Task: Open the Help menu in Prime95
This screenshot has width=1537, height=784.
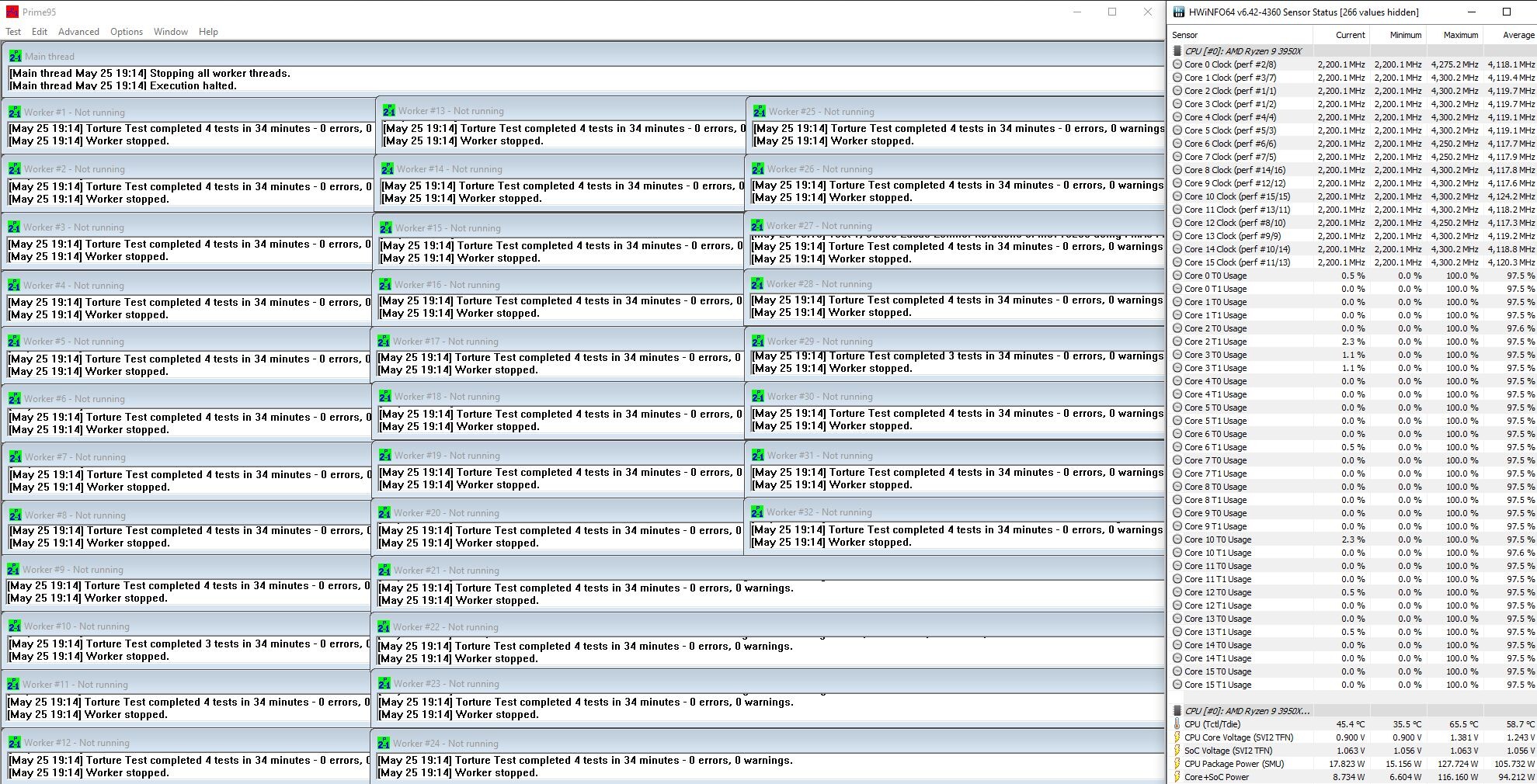Action: point(208,32)
